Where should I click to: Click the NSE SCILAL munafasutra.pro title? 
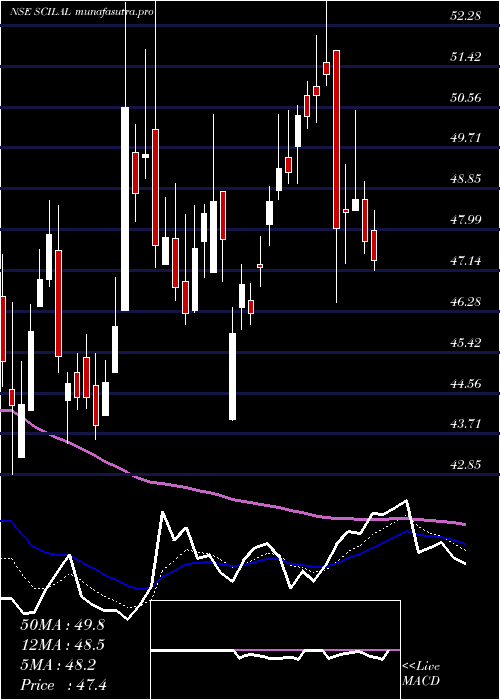83,12
